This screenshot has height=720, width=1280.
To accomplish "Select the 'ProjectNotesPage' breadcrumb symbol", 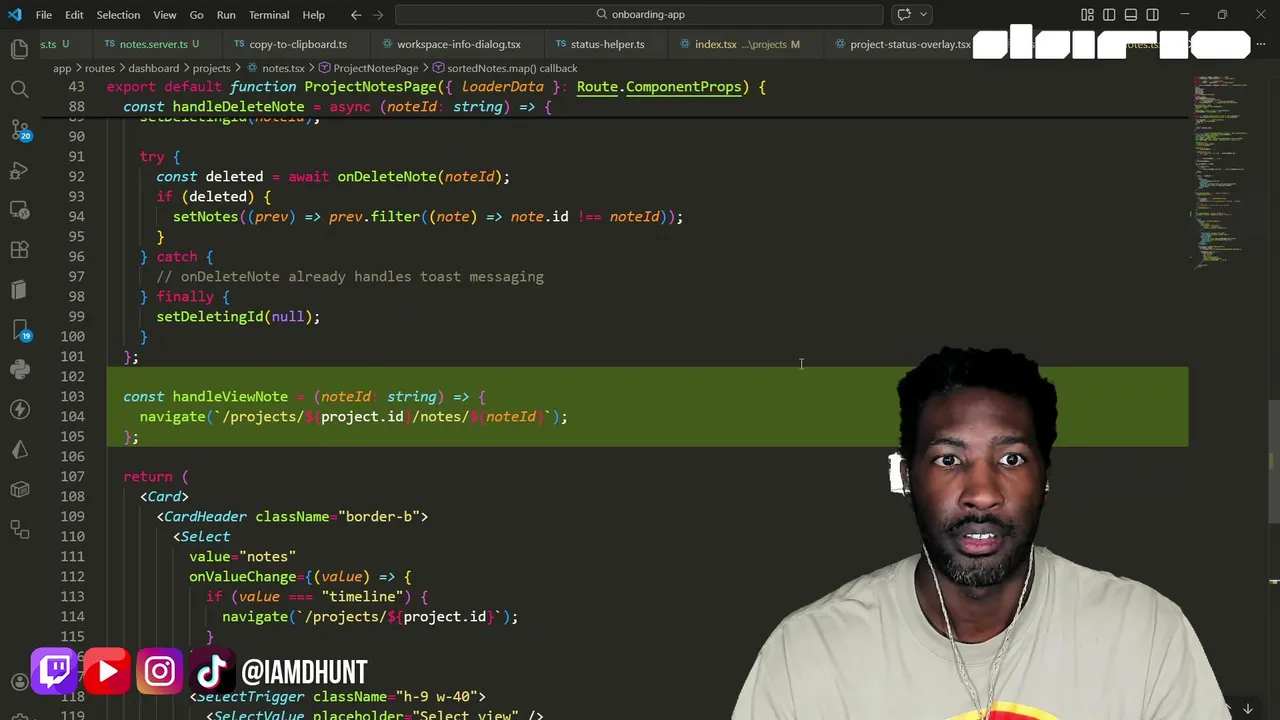I will pos(375,68).
